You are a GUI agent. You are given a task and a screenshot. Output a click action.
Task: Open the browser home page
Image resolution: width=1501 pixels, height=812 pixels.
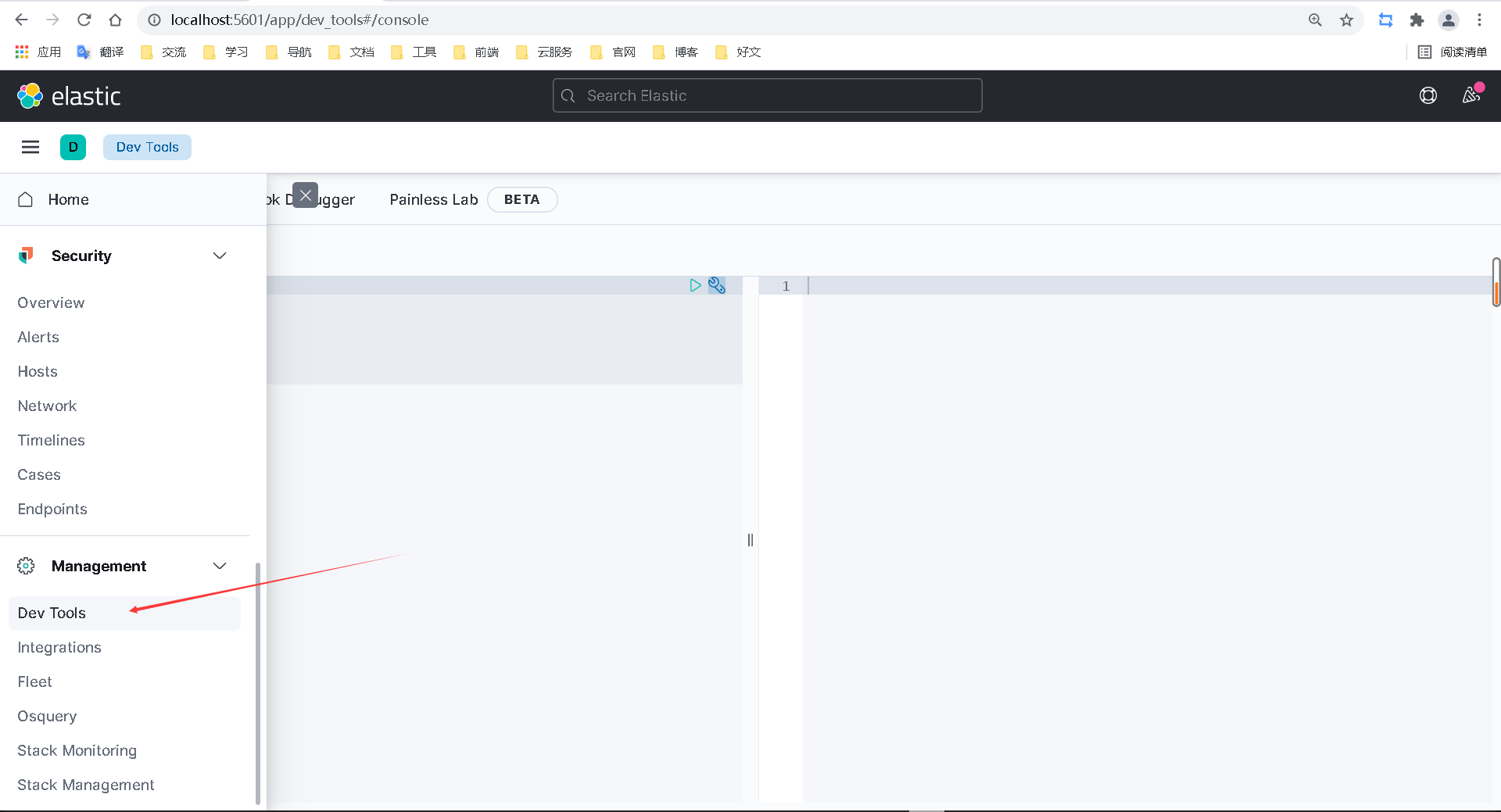pos(116,20)
